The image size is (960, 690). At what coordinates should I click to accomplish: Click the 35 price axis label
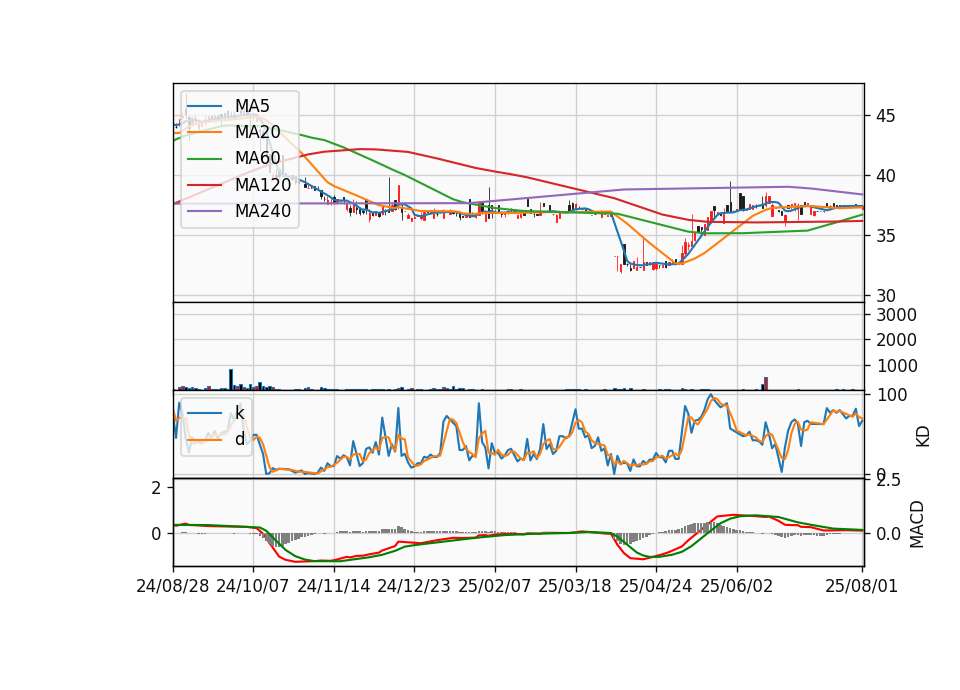pos(885,236)
